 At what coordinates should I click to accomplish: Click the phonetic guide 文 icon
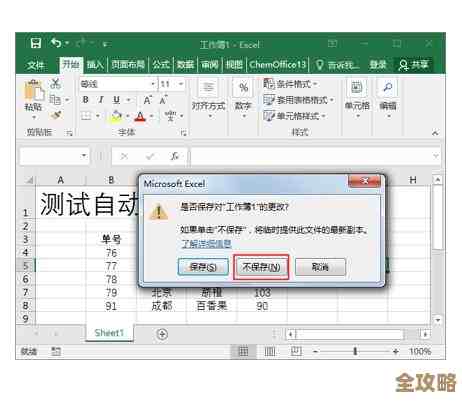click(x=170, y=116)
